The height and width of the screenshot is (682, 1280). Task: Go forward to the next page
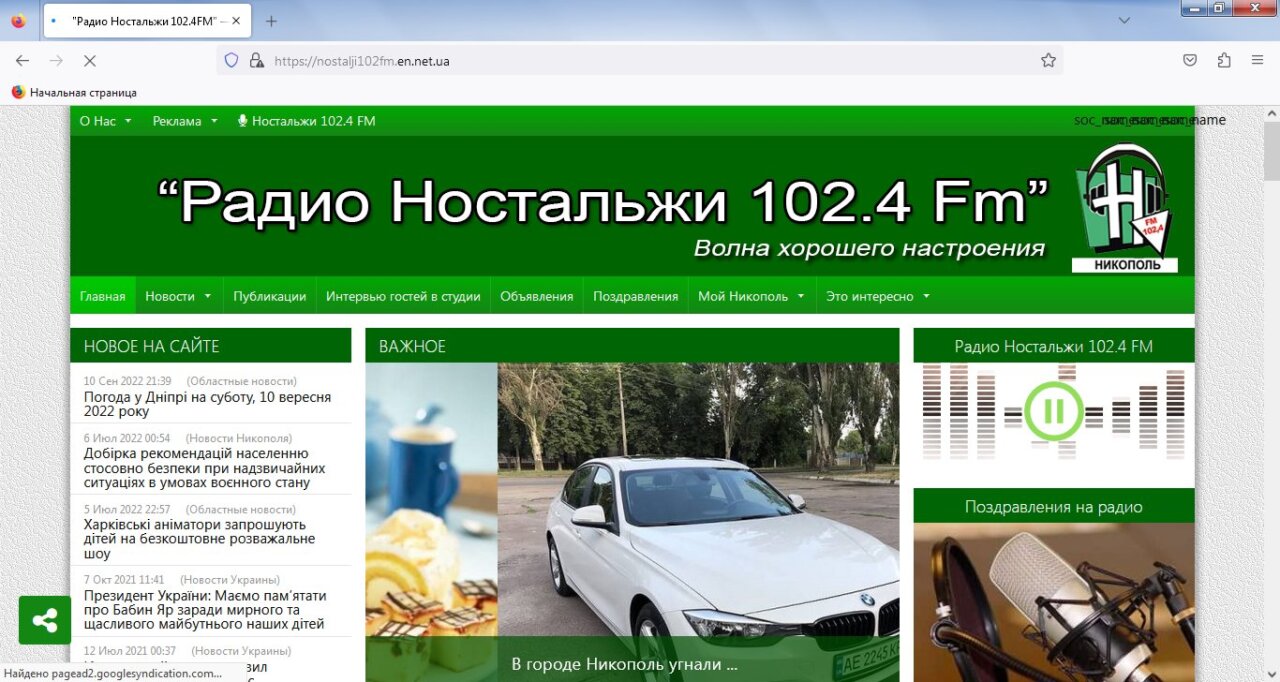click(56, 61)
